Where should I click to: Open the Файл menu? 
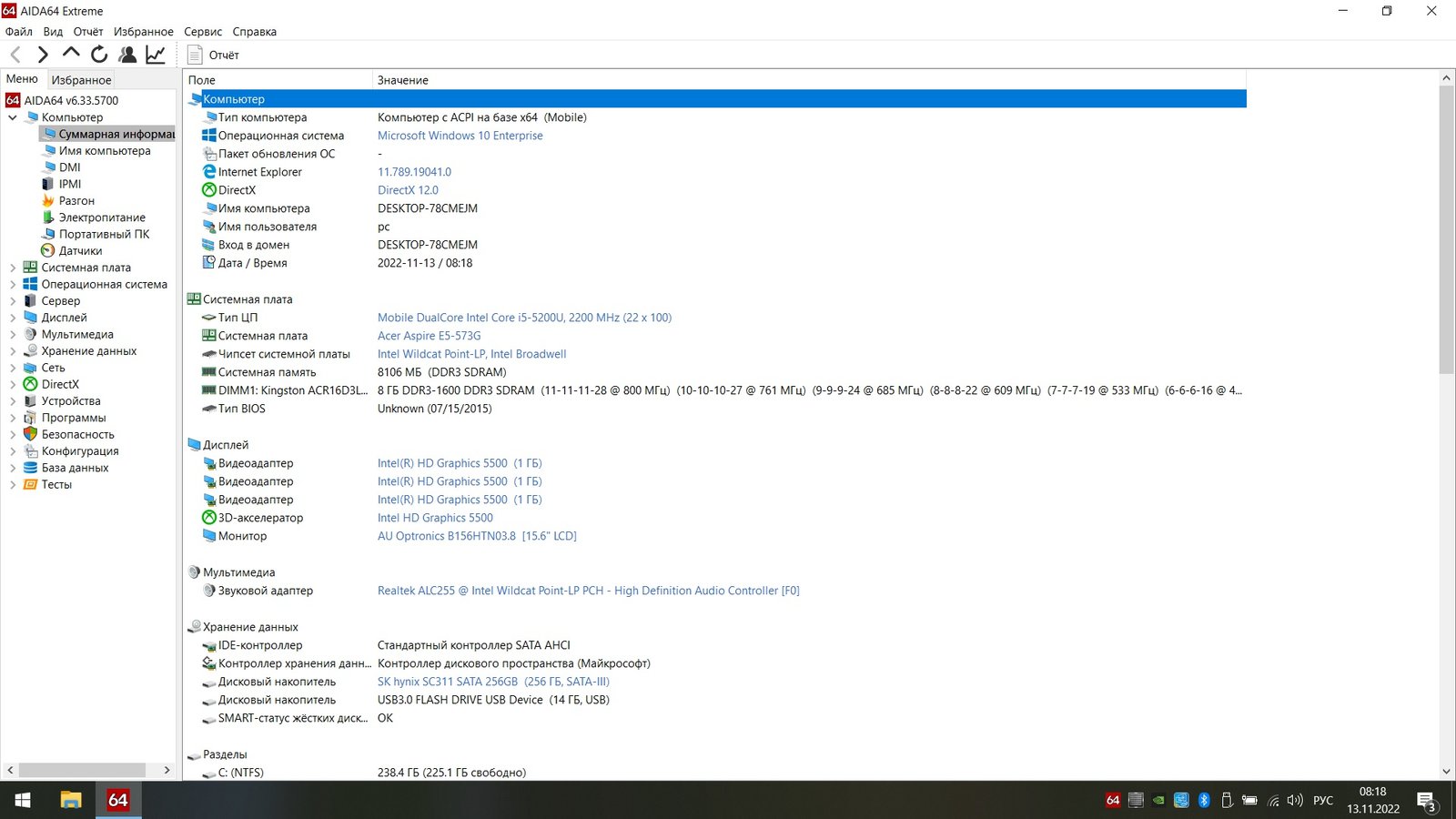[19, 31]
